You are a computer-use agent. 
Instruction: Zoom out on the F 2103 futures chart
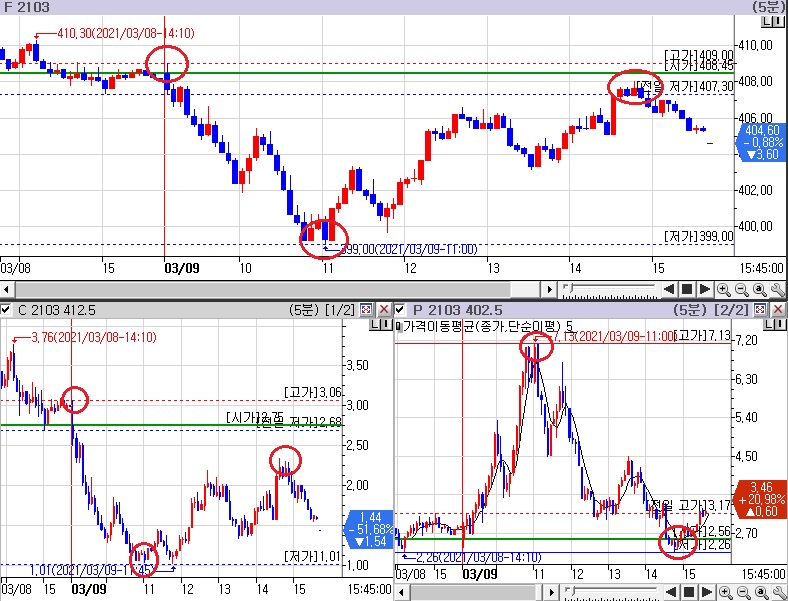tap(742, 289)
